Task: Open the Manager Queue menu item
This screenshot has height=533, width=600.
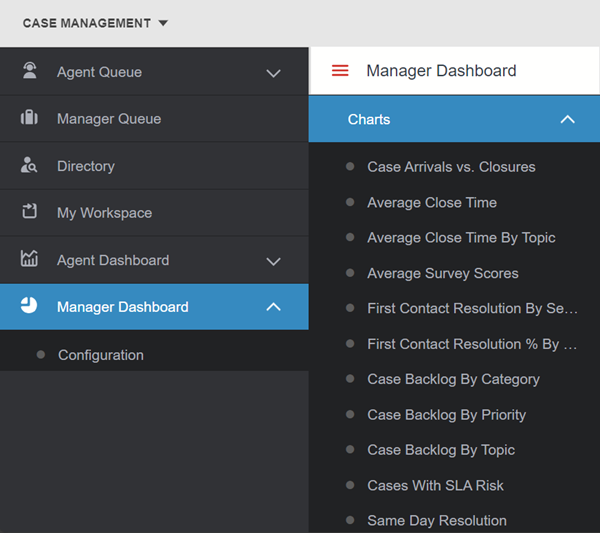Action: [x=154, y=119]
